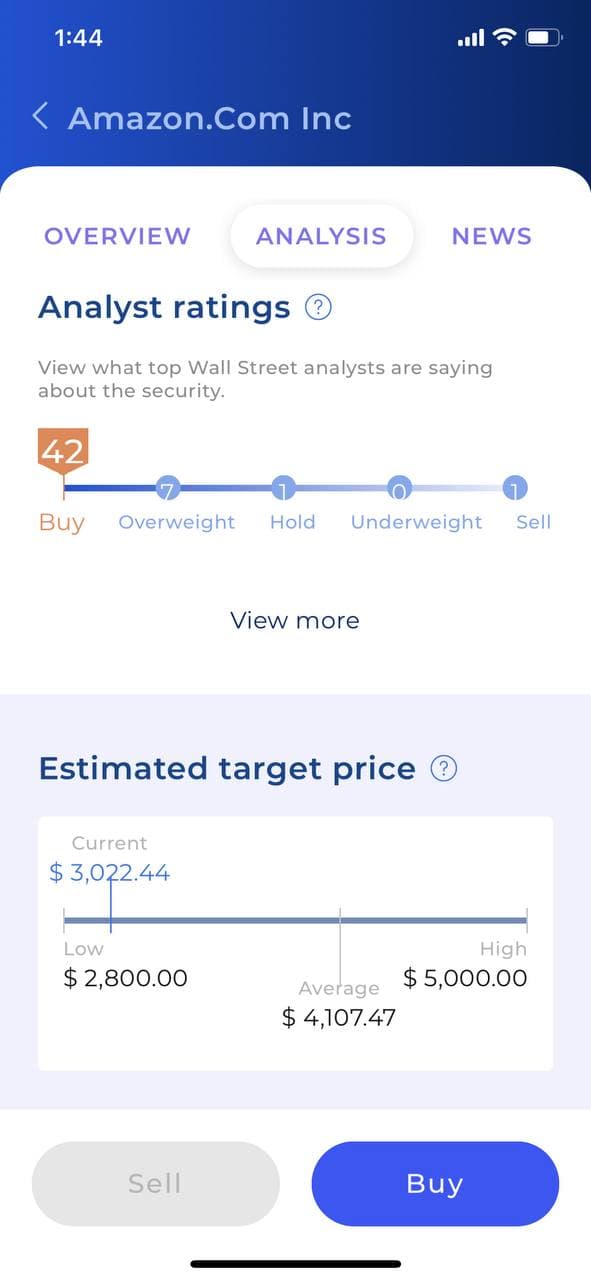Open the Estimated target price help icon
Screen dimensions: 591x1280
click(443, 769)
